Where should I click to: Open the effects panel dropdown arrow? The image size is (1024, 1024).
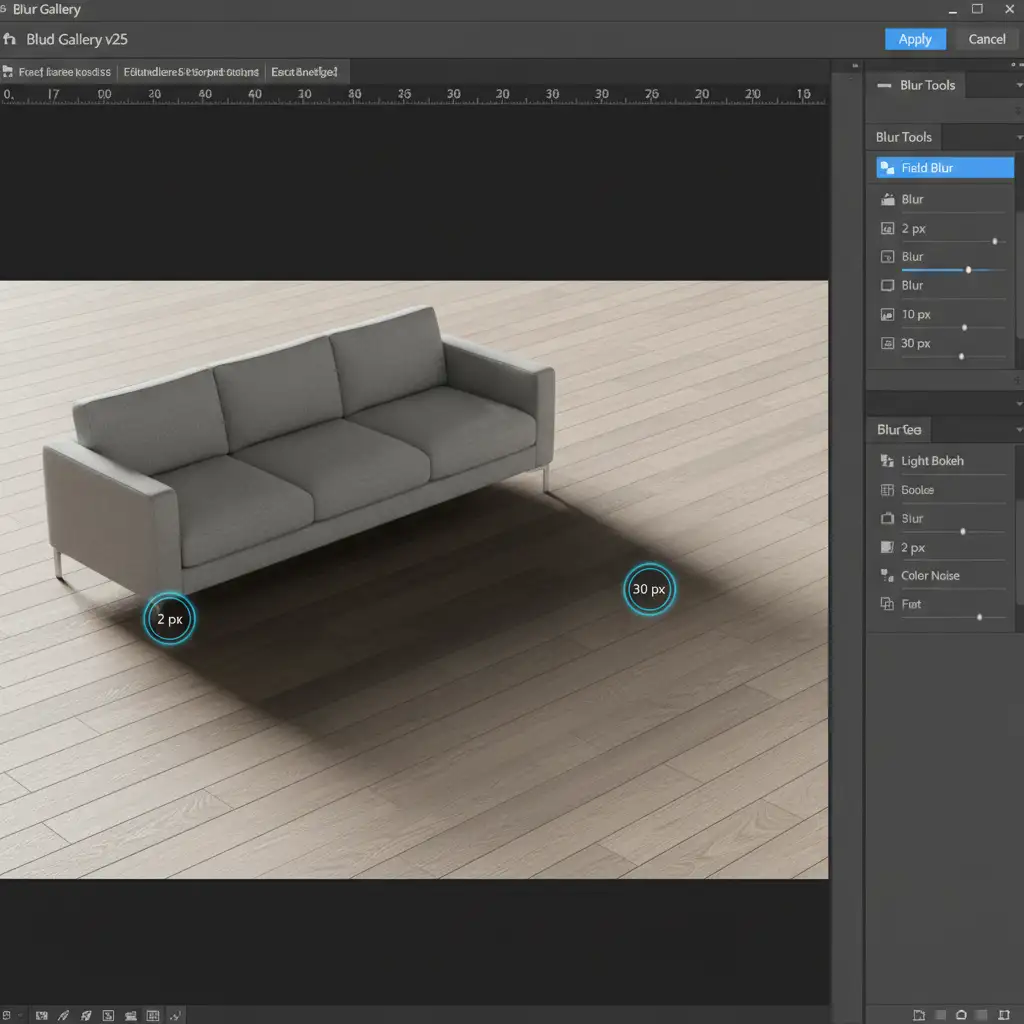pos(1018,430)
